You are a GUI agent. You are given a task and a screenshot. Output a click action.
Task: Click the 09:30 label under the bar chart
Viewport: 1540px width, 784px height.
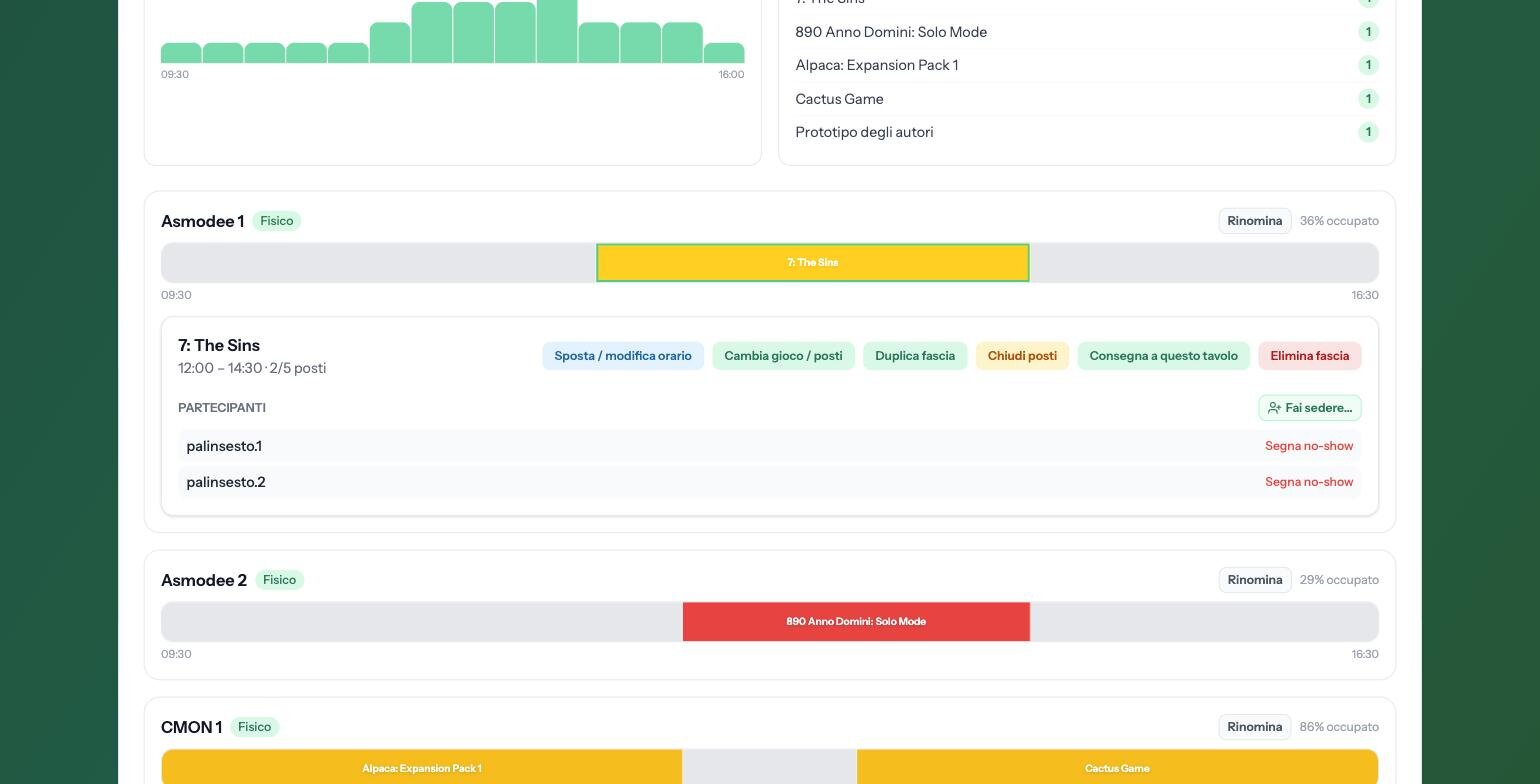(x=175, y=75)
